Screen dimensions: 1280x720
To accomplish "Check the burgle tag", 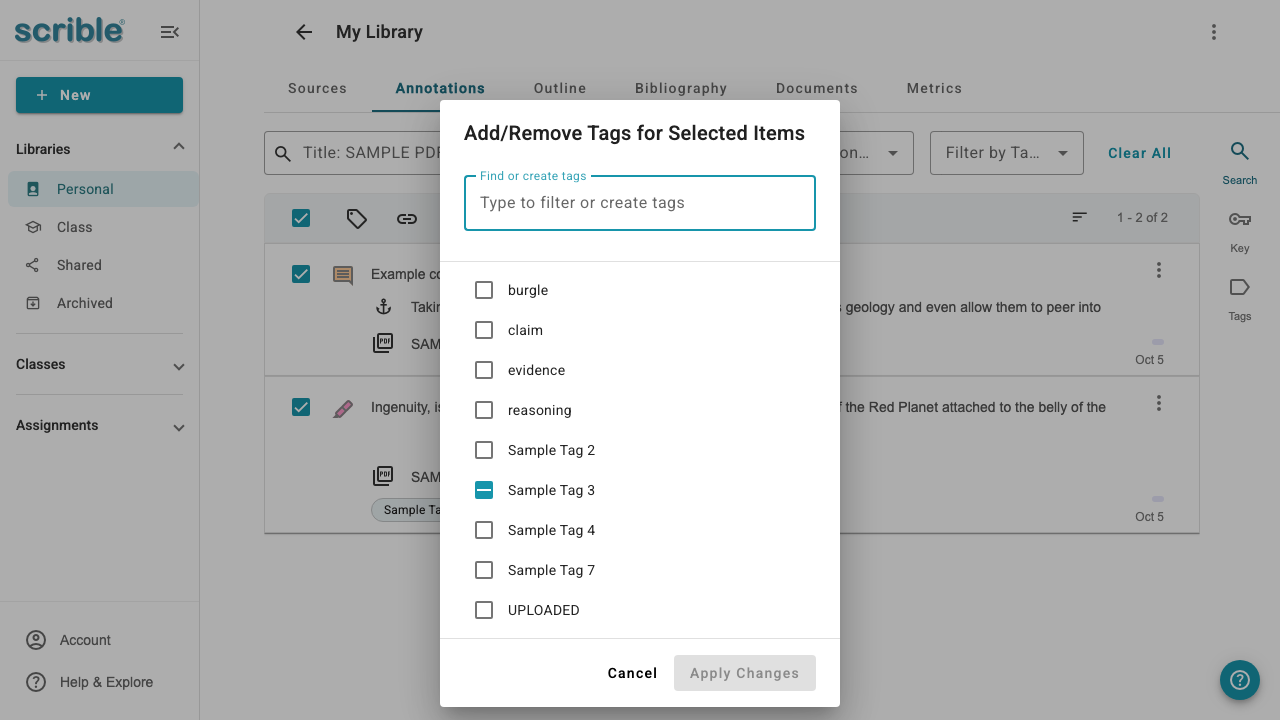I will click(x=484, y=290).
